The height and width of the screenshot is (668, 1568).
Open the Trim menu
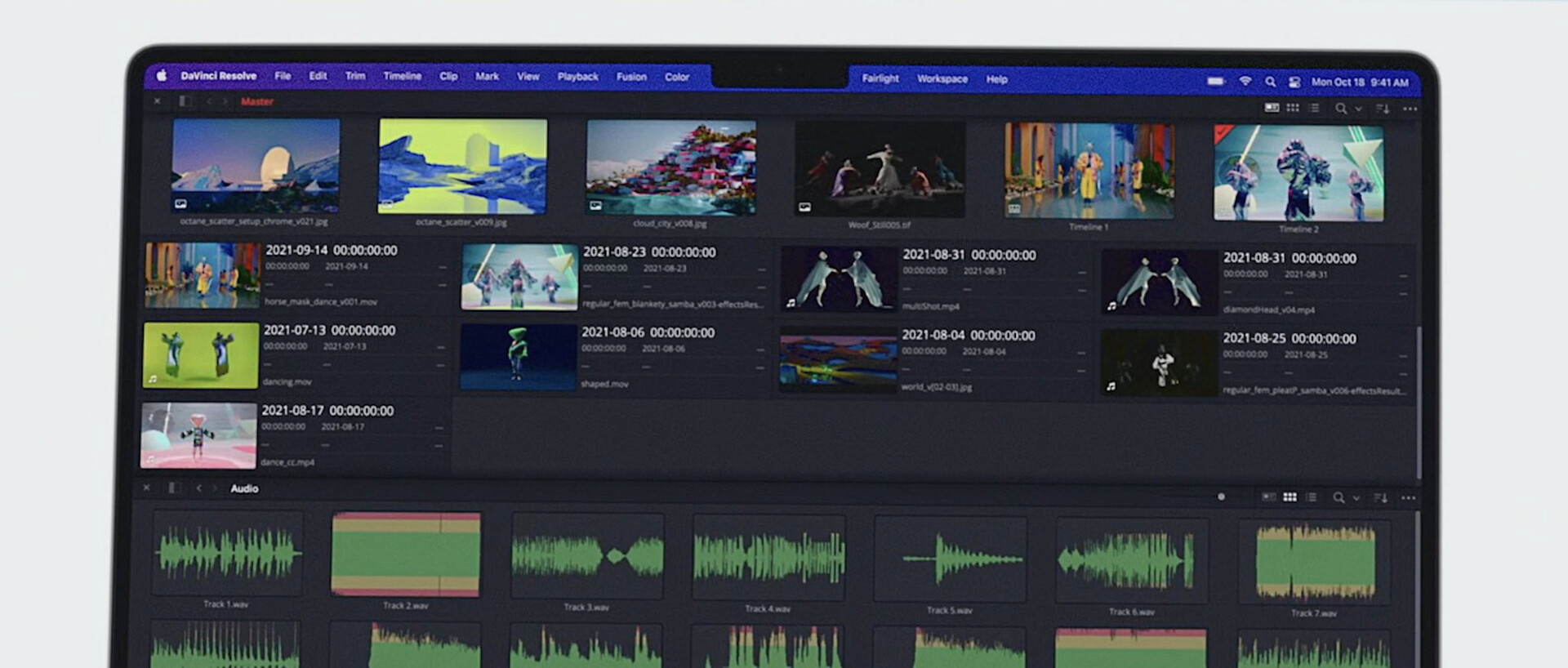click(355, 76)
